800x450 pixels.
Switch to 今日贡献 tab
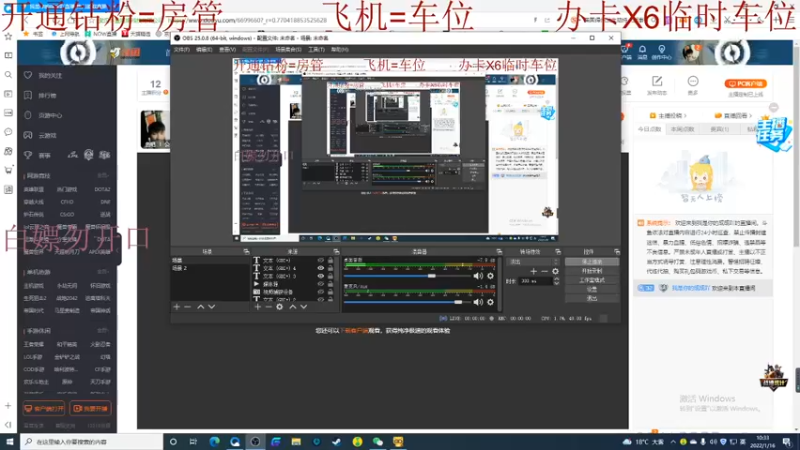(649, 130)
